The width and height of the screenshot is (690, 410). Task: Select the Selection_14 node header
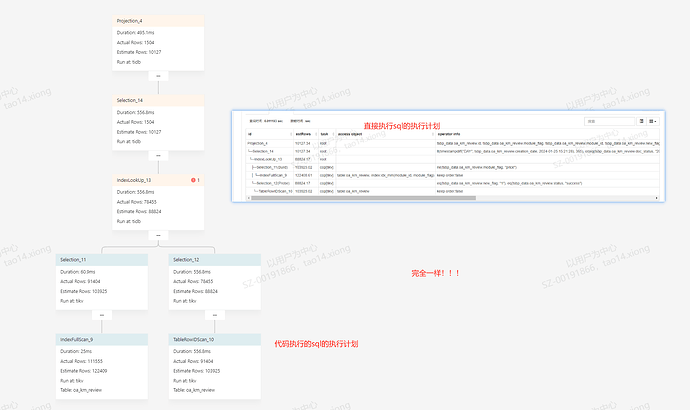(158, 100)
